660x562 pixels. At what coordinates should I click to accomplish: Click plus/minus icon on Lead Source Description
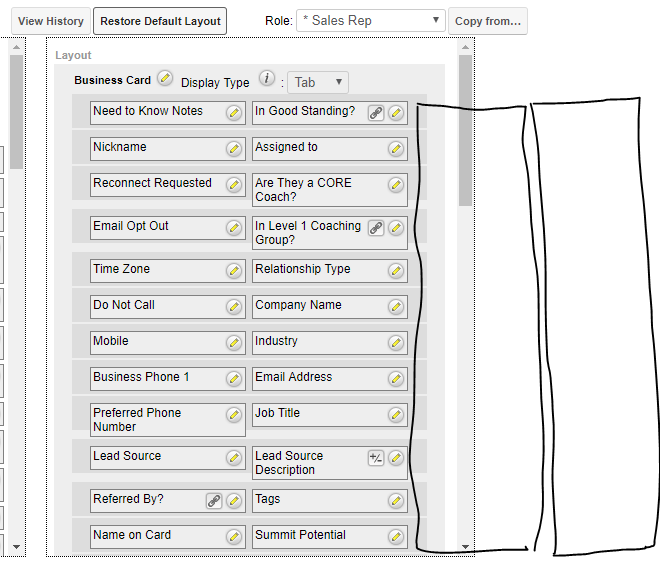(376, 458)
